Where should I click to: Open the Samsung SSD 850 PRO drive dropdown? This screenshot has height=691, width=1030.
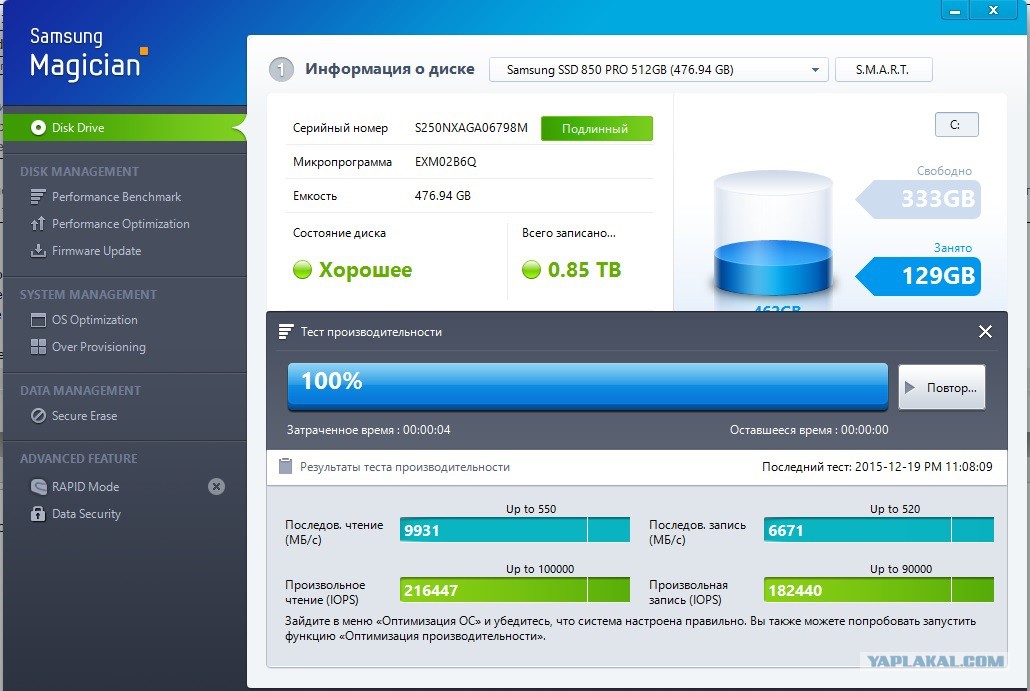pos(658,70)
